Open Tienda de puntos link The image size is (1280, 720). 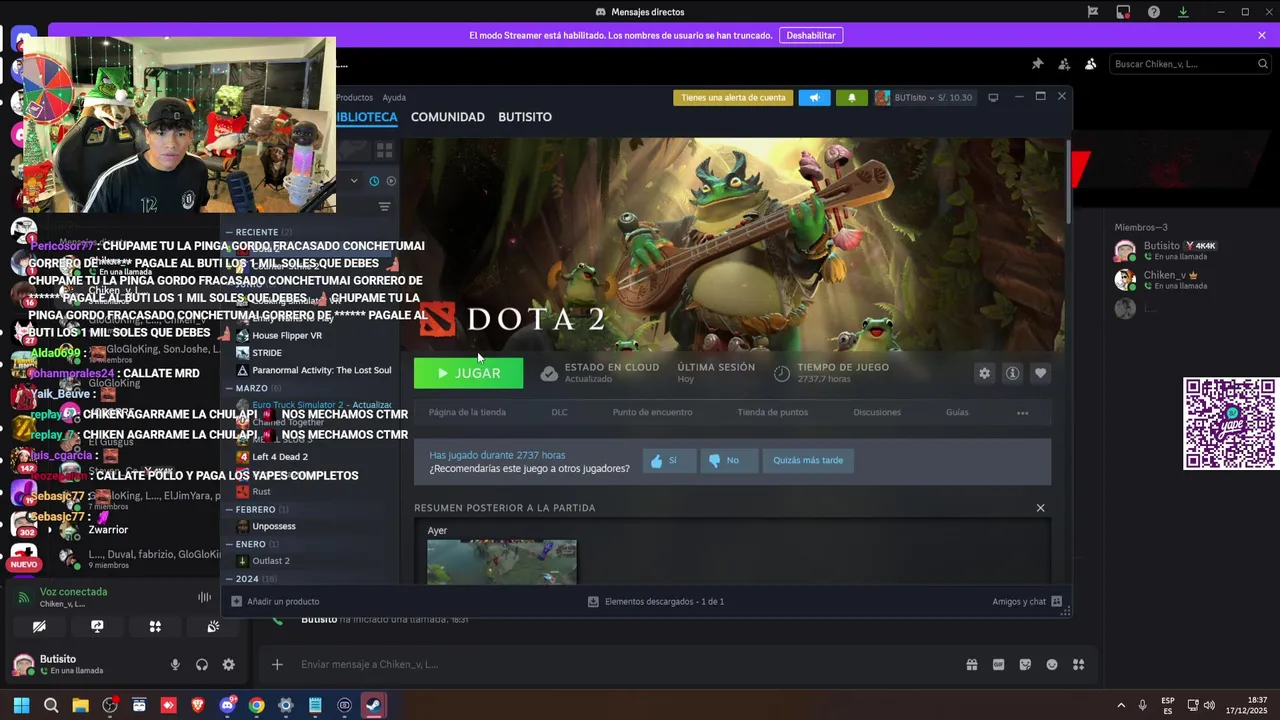pyautogui.click(x=772, y=412)
